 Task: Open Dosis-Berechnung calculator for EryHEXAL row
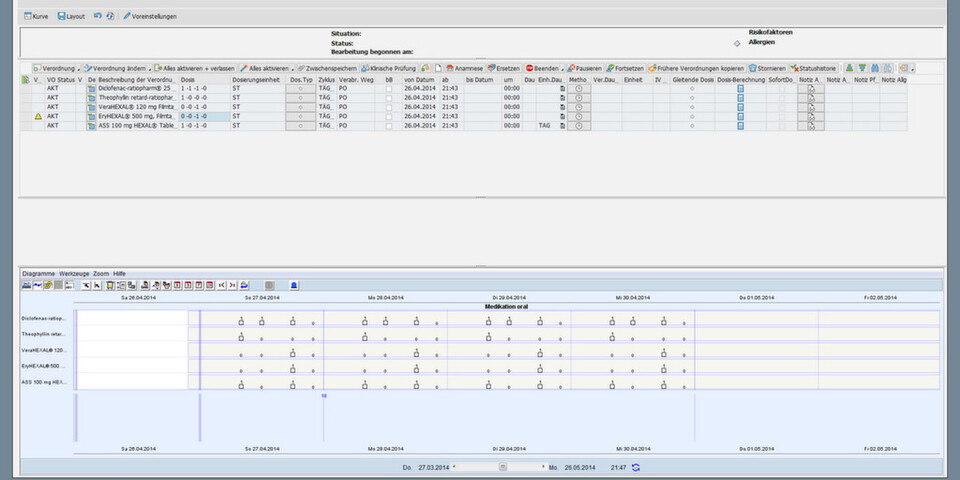740,116
